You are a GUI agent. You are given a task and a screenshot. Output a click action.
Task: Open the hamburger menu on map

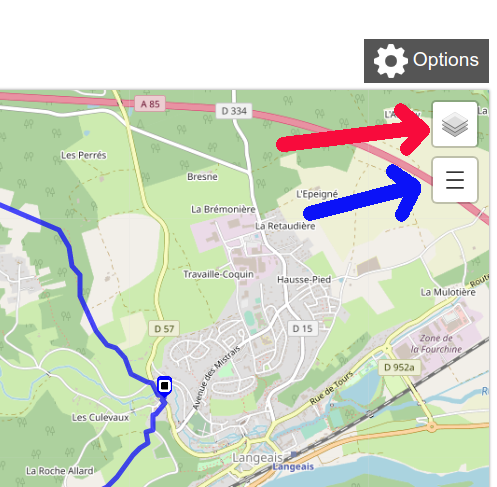coord(455,180)
